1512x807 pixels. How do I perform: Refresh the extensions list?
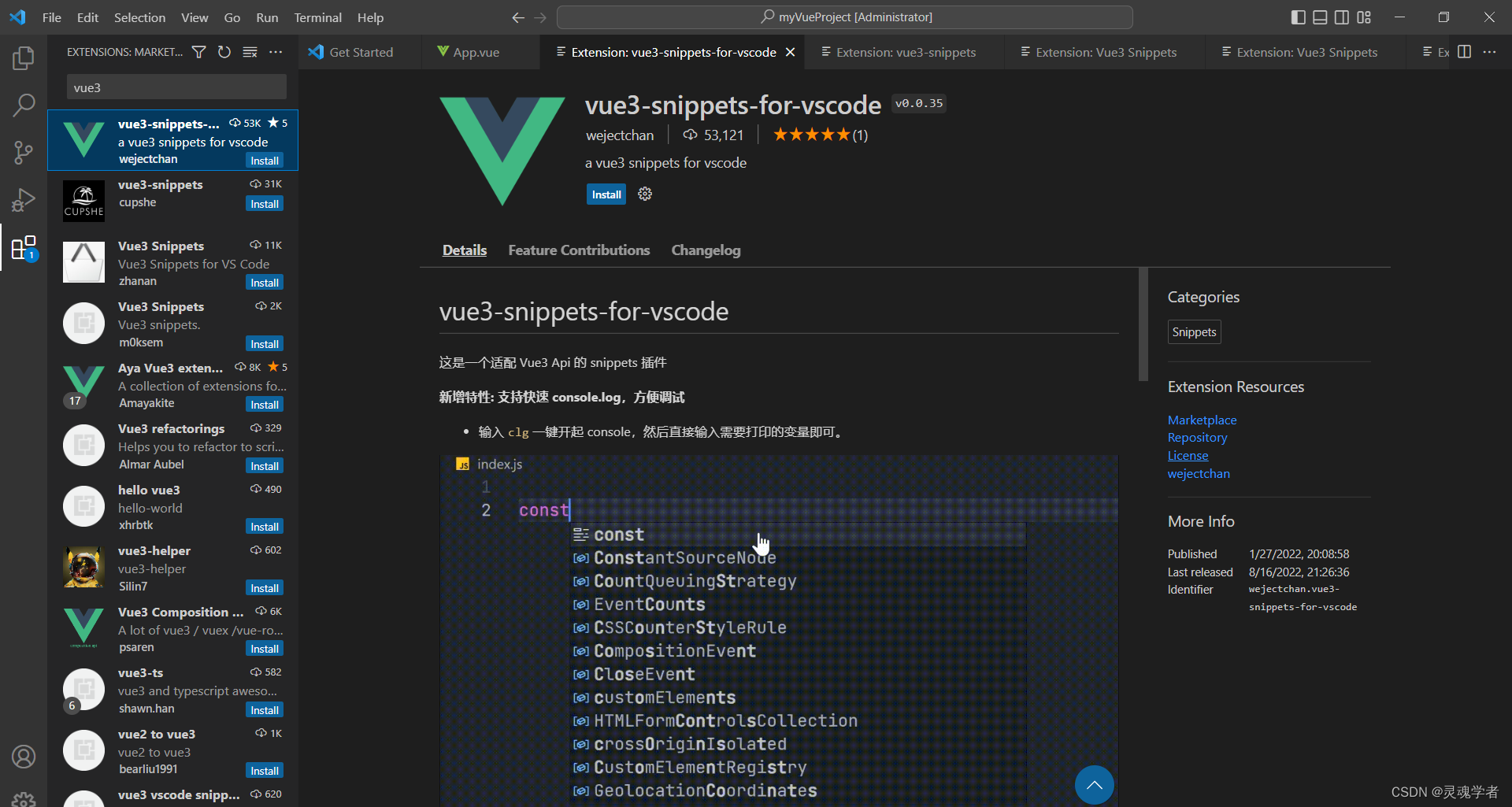tap(224, 52)
